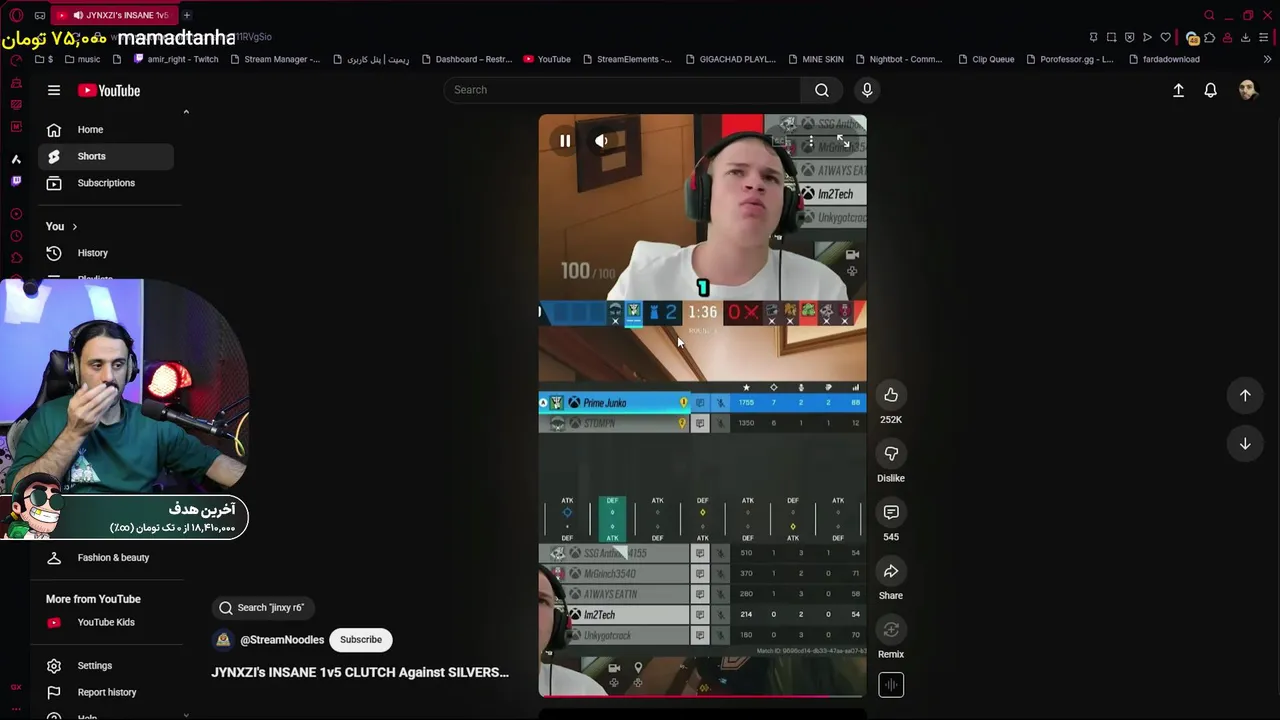Viewport: 1280px width, 720px height.
Task: Dislike this Short
Action: pos(891,454)
